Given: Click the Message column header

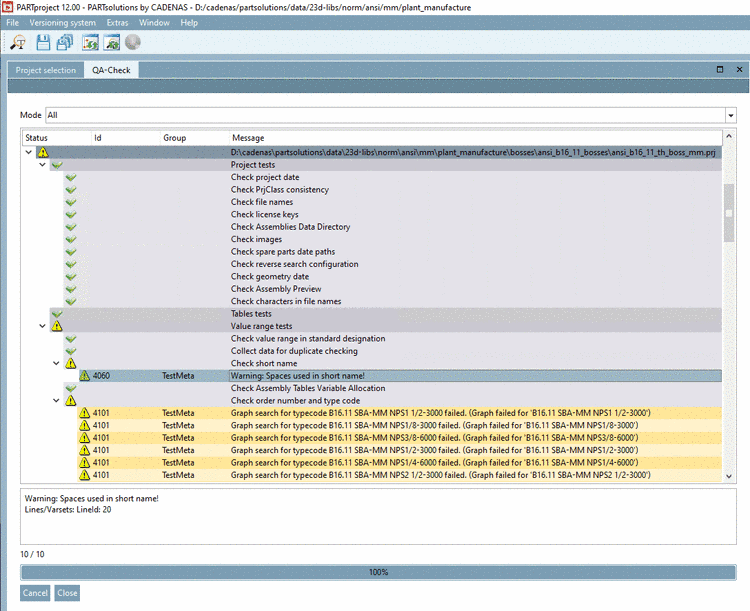Looking at the screenshot, I should point(475,138).
